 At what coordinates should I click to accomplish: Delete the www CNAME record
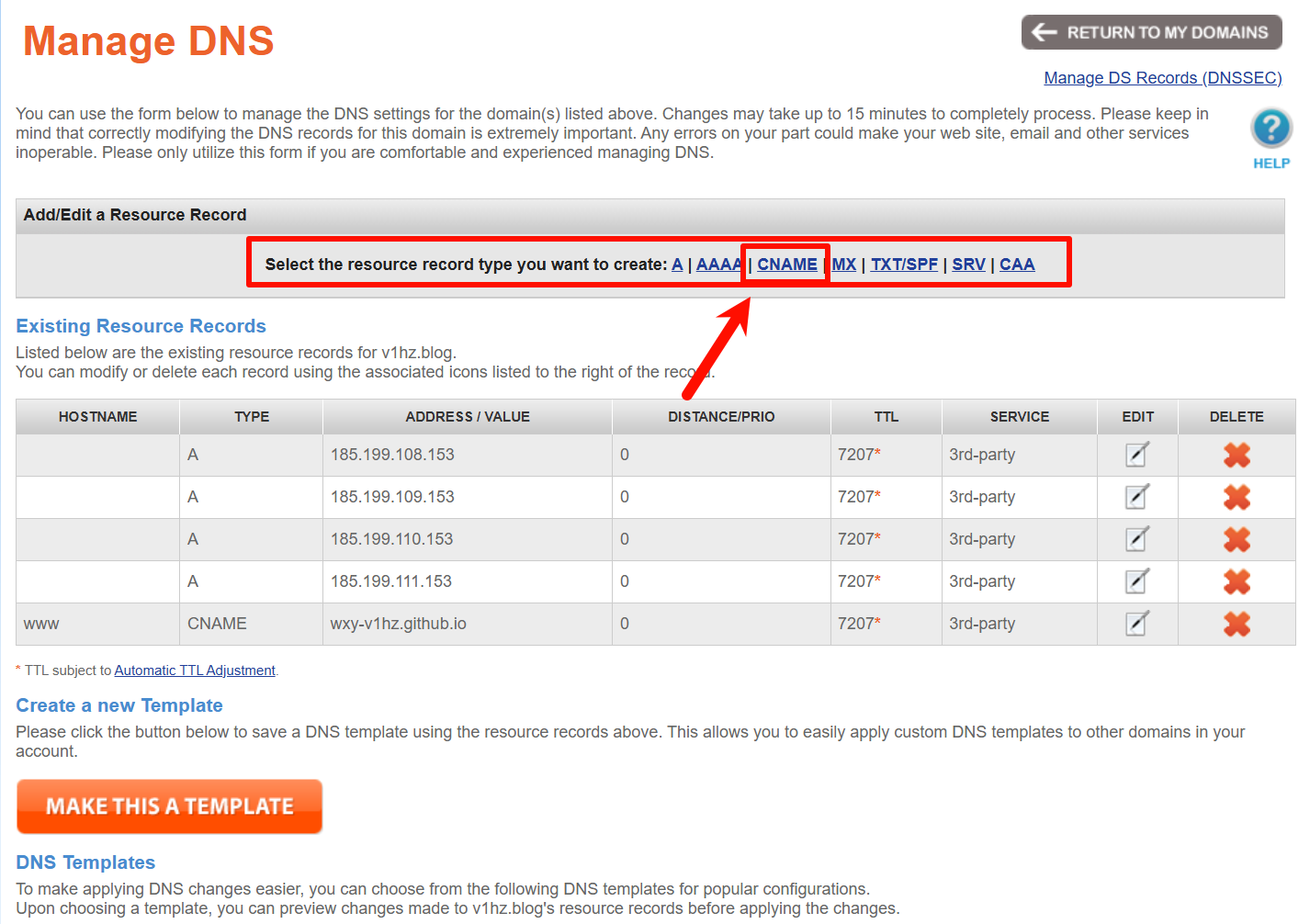pyautogui.click(x=1237, y=624)
